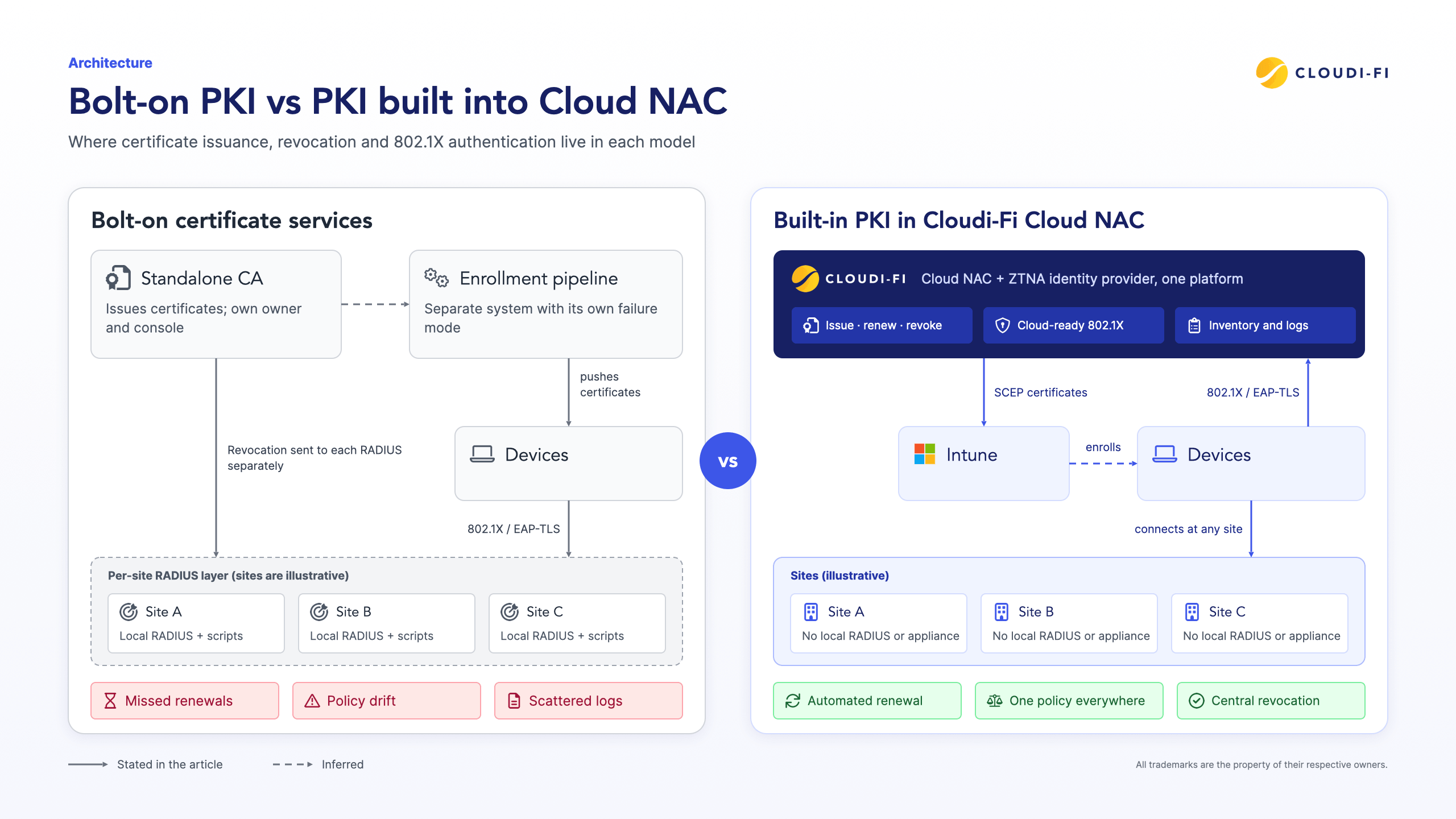The image size is (1456, 819).
Task: Click the laptop icon in Bolt-on Devices box
Action: [x=482, y=454]
